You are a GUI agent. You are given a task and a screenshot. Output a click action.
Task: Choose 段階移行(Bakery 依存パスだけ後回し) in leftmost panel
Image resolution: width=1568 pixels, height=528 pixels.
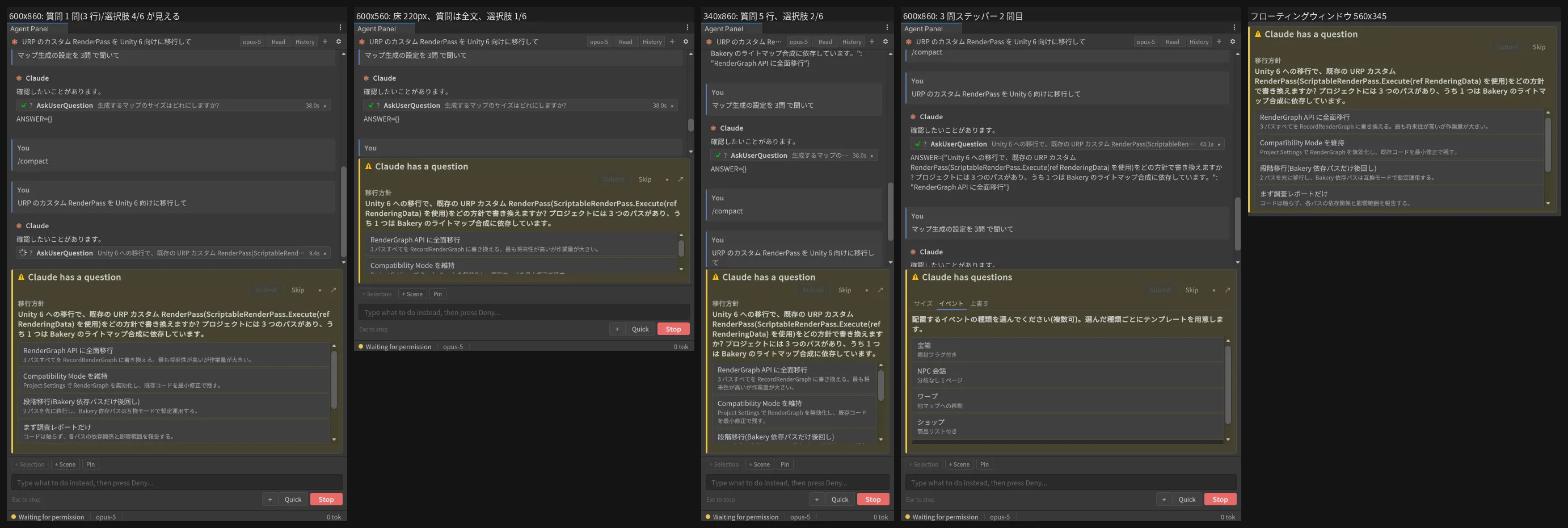(x=174, y=406)
